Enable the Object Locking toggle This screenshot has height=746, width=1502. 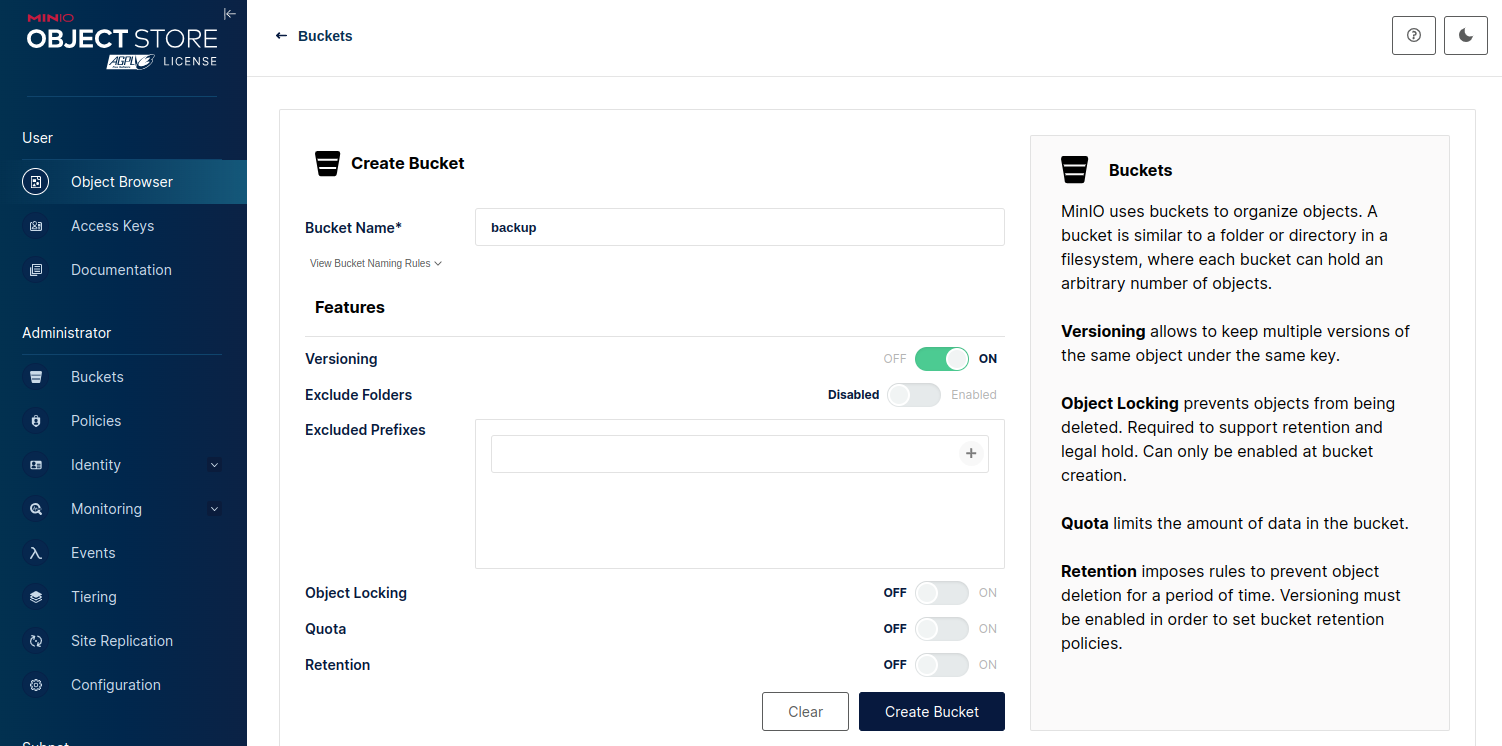[x=942, y=593]
